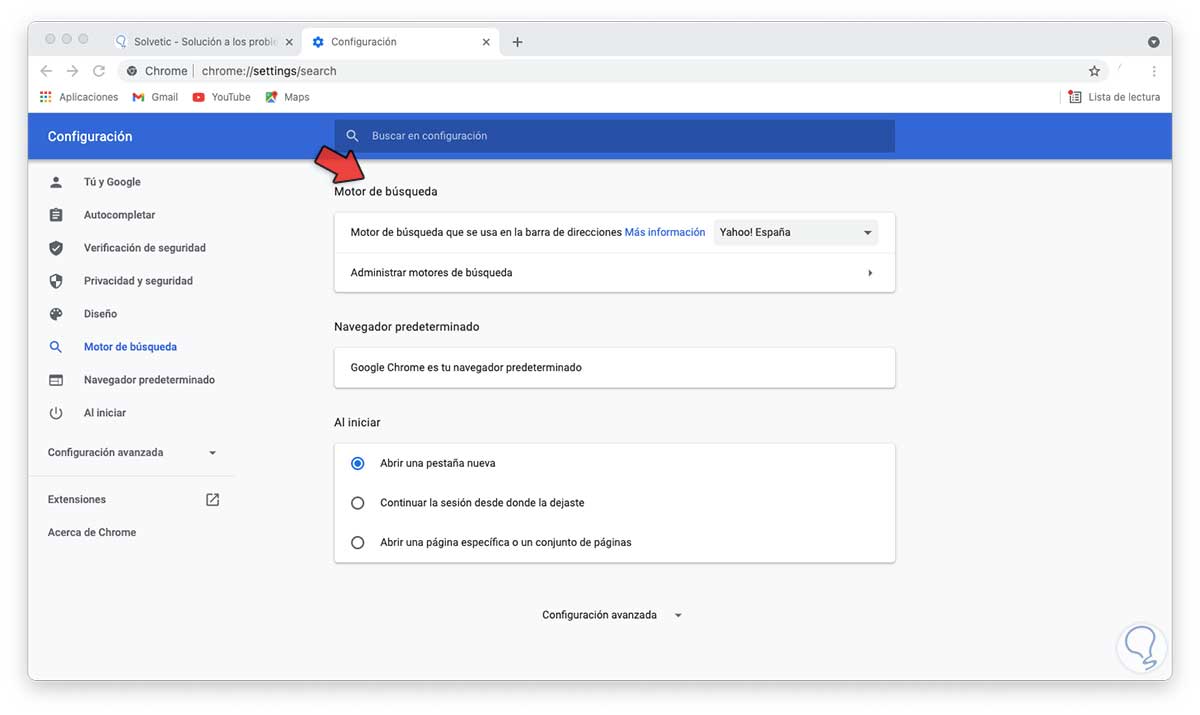
Task: Open the Aplicaciones apps grid
Action: click(79, 97)
